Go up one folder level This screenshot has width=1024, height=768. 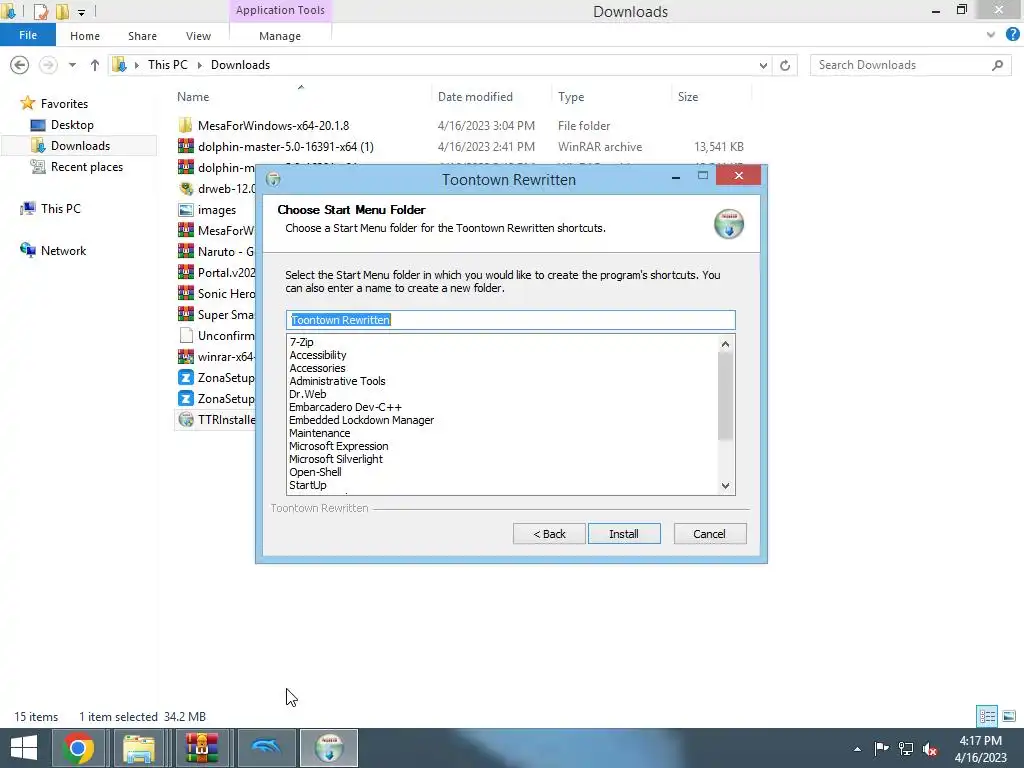click(x=95, y=65)
